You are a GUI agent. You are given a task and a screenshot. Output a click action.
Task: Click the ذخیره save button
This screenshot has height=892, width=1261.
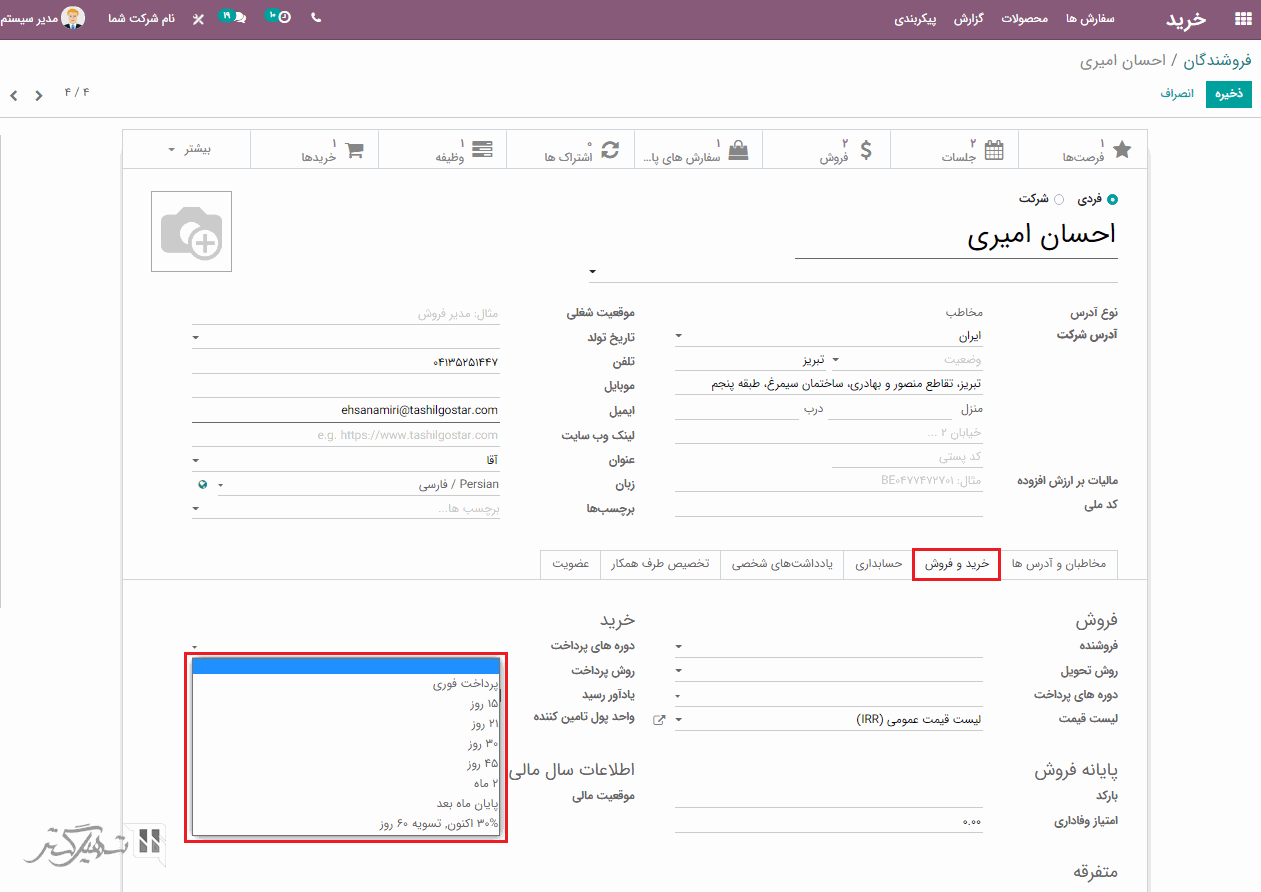1228,93
